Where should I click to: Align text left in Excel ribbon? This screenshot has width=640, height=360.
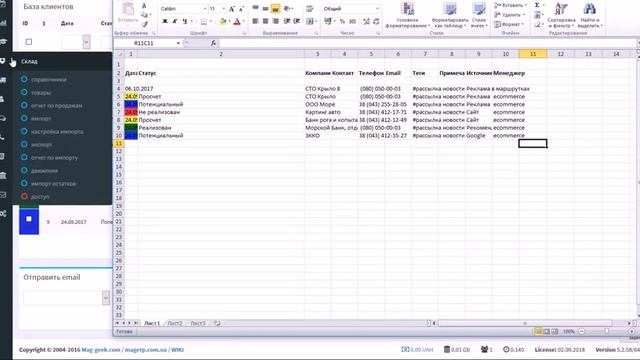click(256, 21)
